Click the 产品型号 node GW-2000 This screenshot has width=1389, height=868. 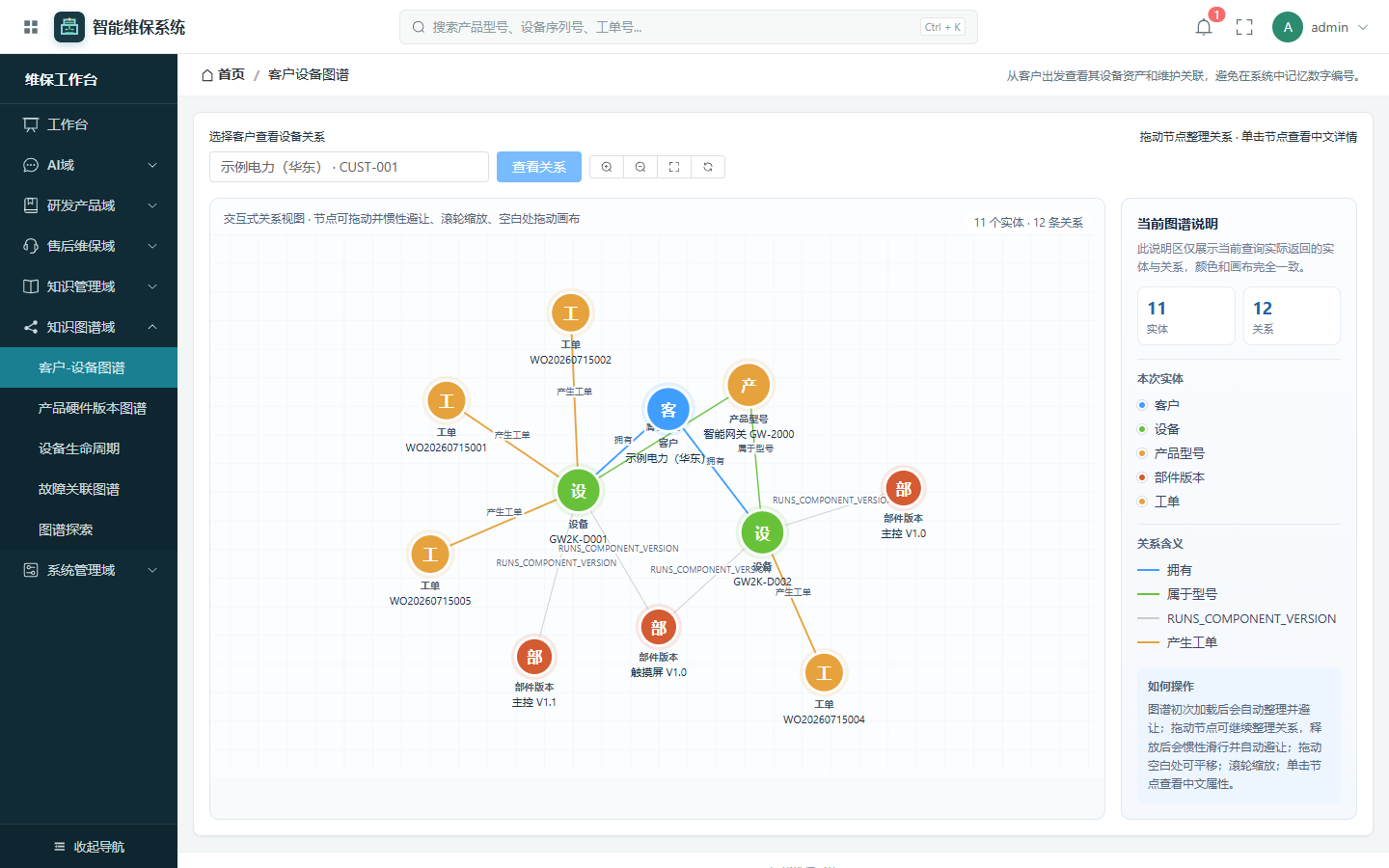749,385
